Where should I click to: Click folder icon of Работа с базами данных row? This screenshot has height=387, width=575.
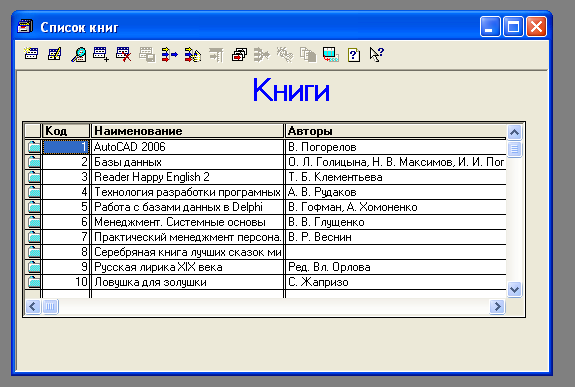click(33, 207)
